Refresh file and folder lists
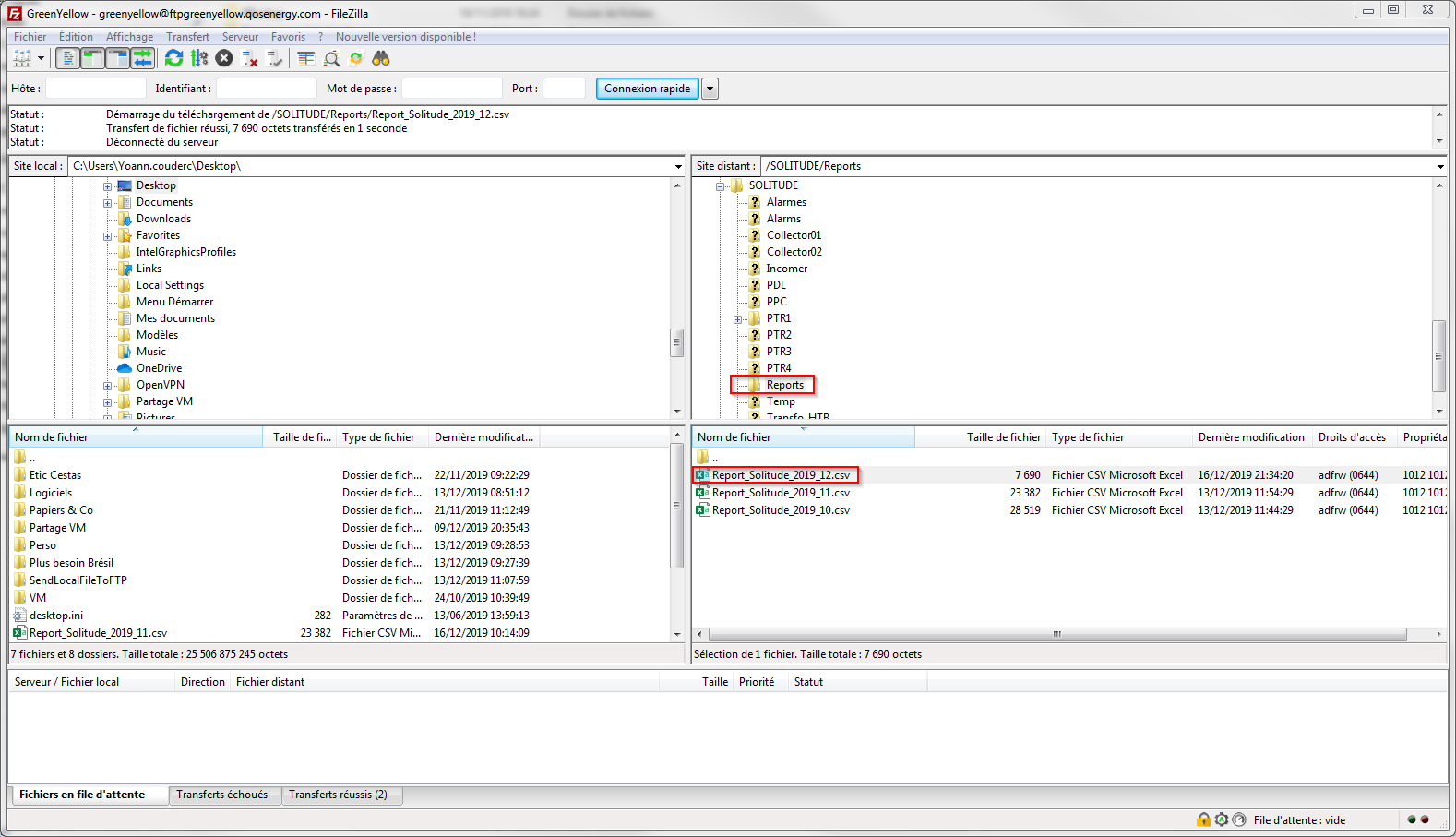 (x=173, y=59)
